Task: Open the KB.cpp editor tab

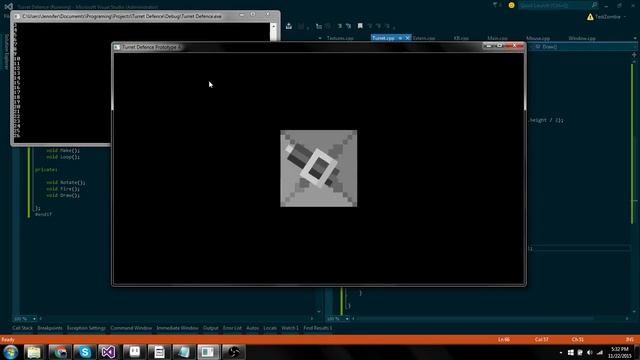Action: (x=461, y=38)
